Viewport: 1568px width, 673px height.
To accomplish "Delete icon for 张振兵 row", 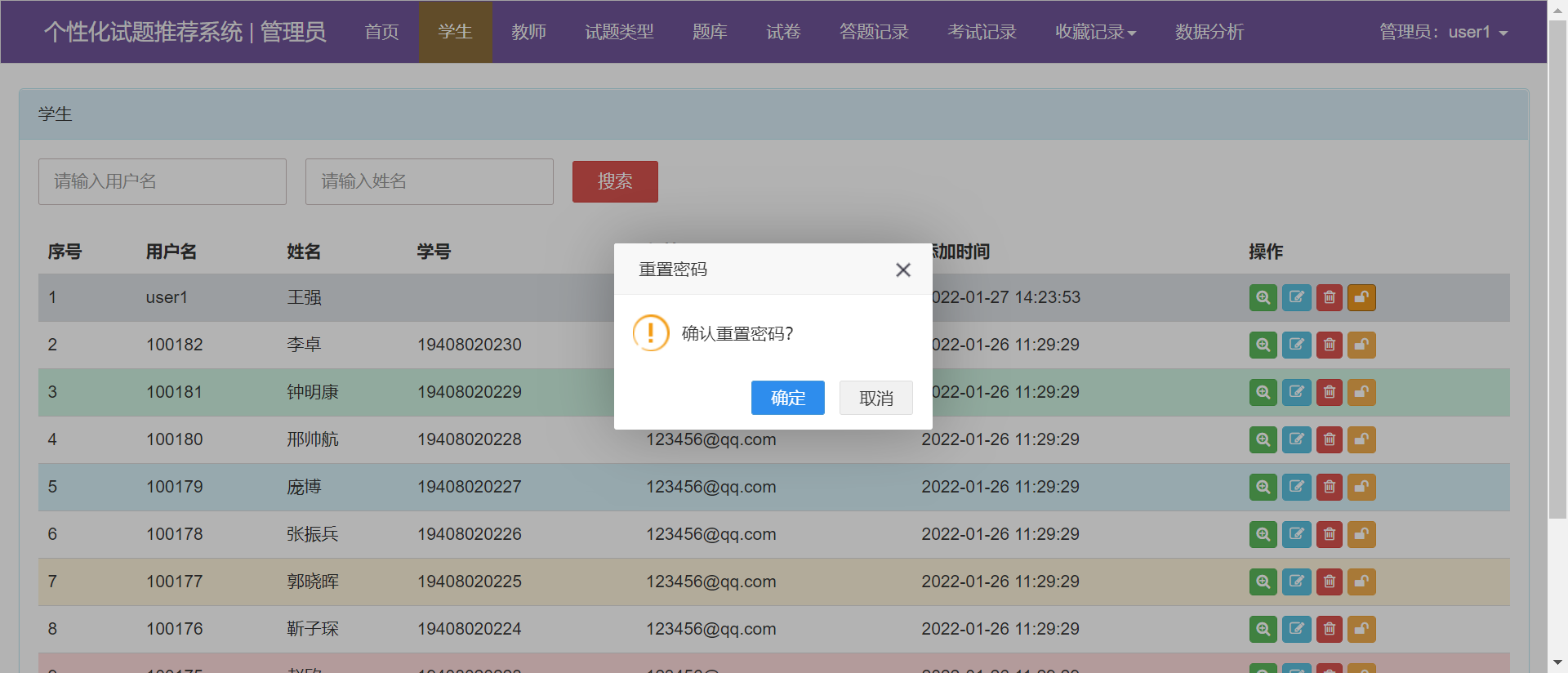I will 1330,534.
